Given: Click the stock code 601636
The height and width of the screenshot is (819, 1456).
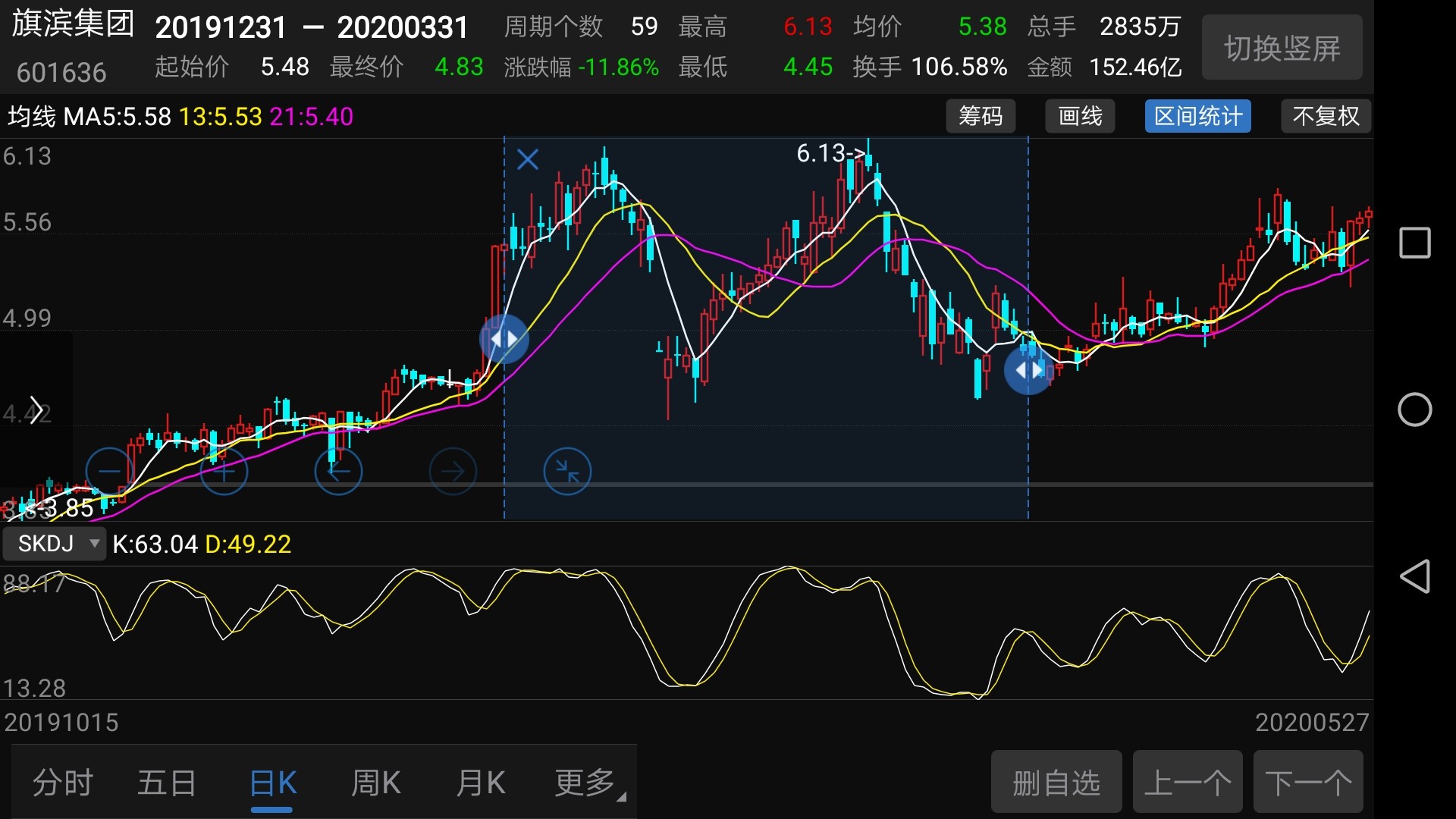Looking at the screenshot, I should [x=61, y=73].
